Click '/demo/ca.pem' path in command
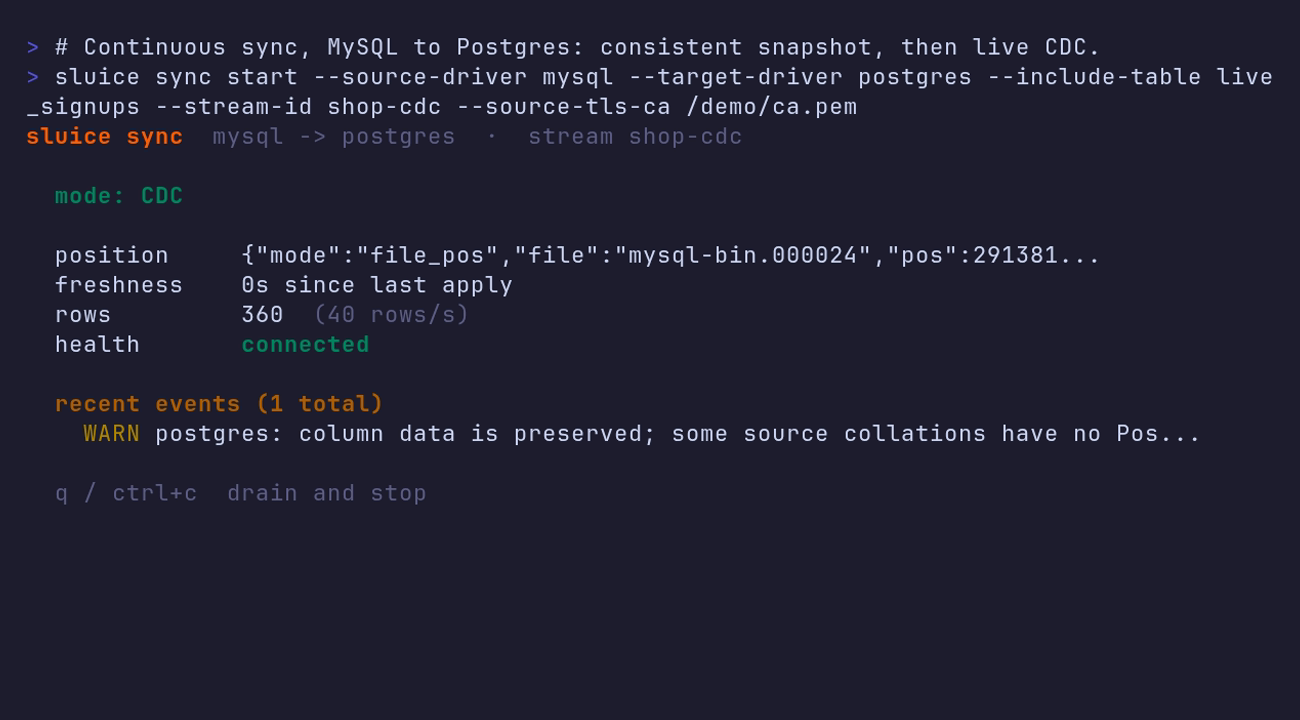Image resolution: width=1300 pixels, height=720 pixels. tap(771, 107)
